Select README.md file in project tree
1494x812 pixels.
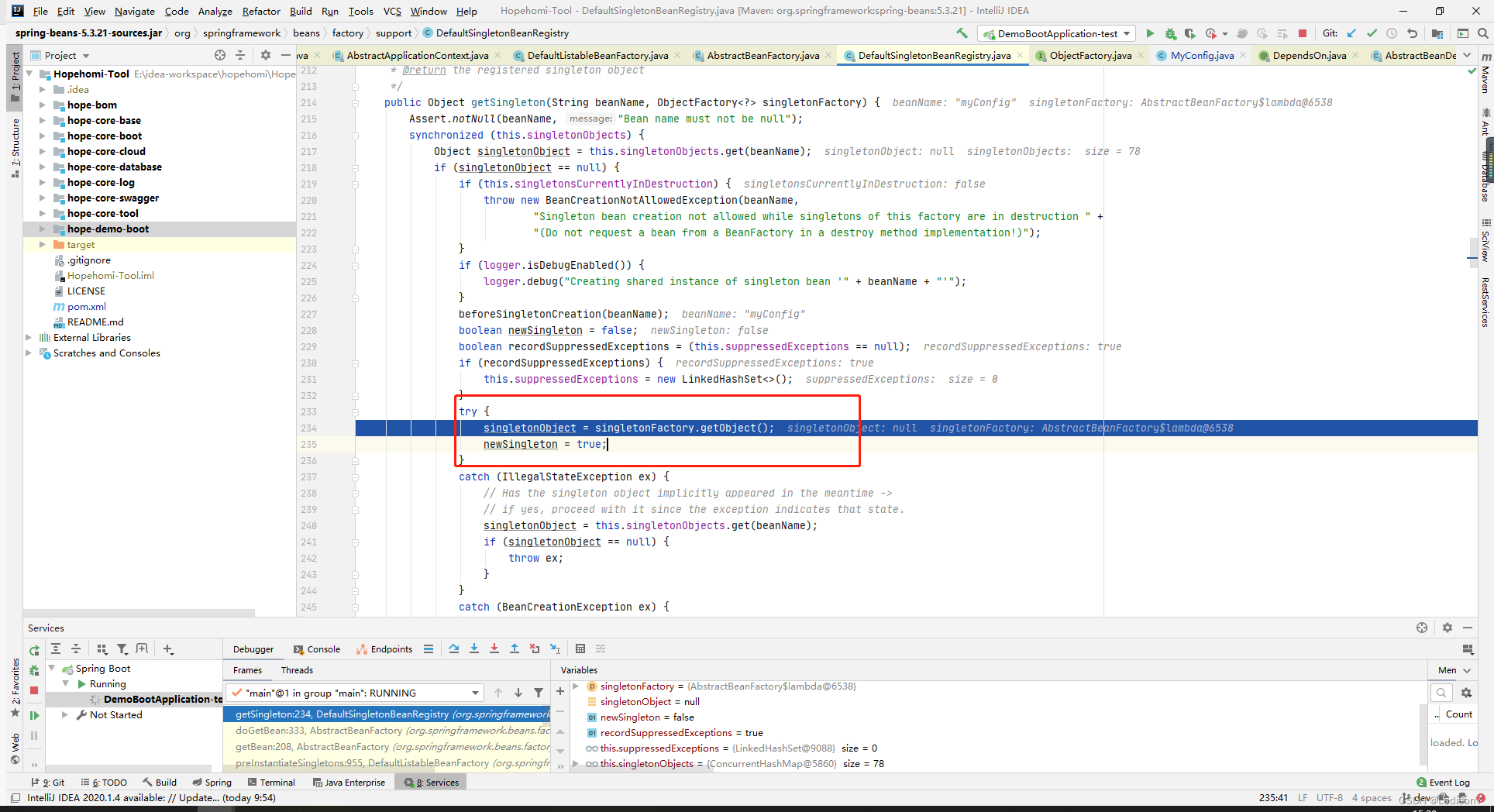(x=95, y=322)
